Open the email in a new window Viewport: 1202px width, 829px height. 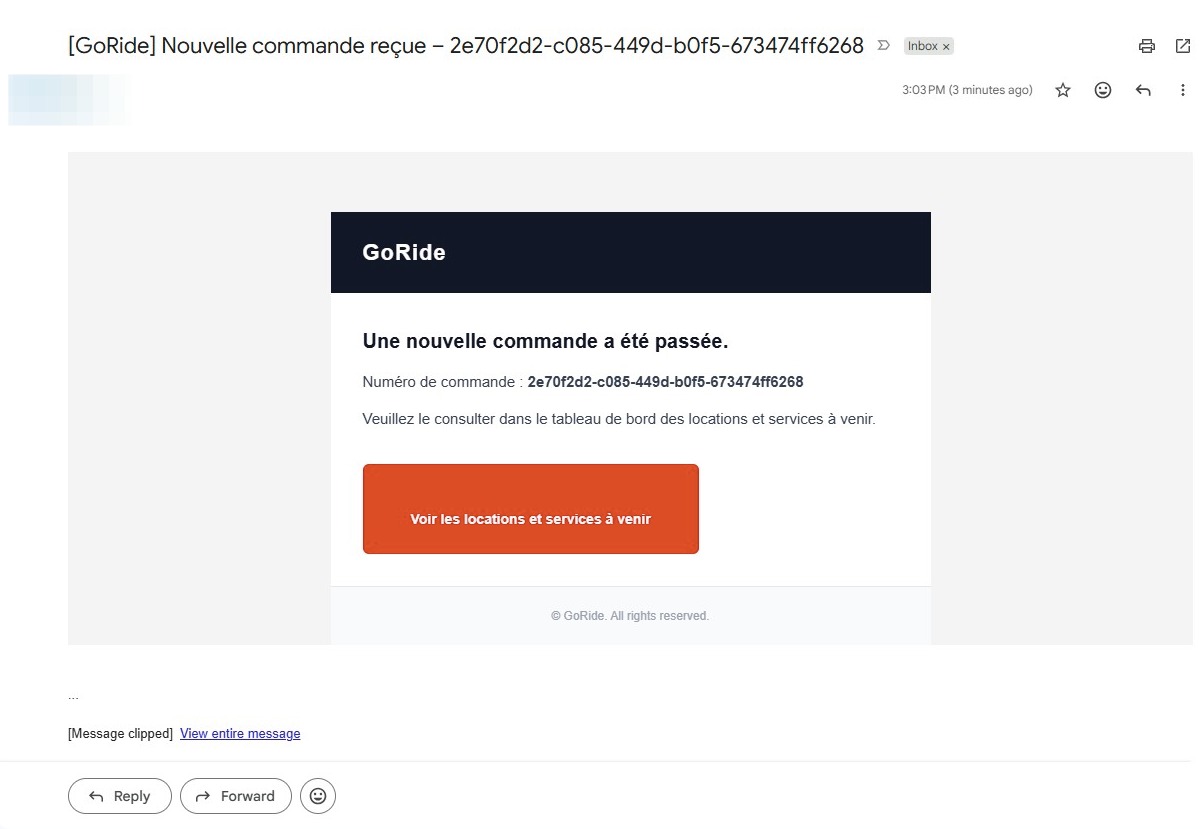[x=1183, y=46]
